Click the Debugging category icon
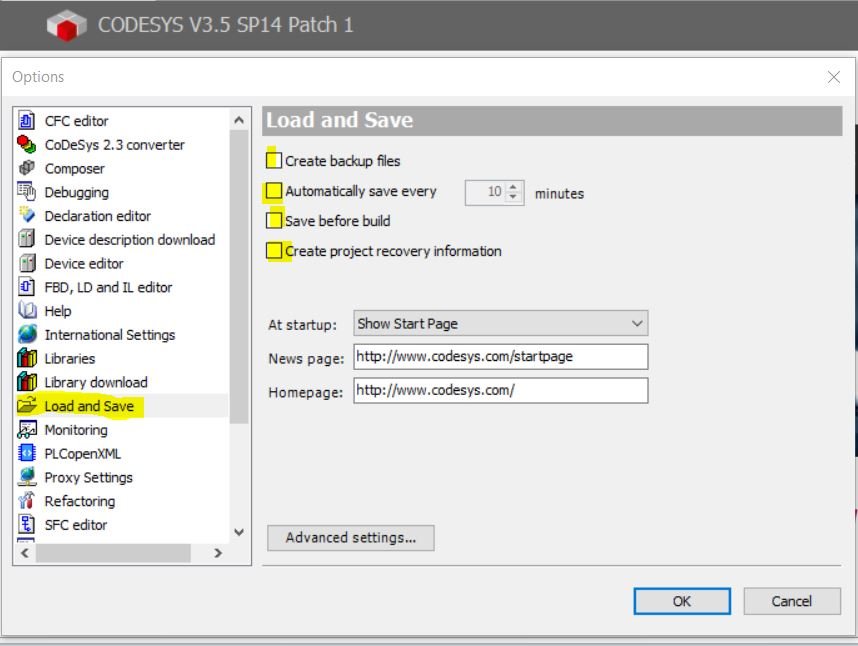This screenshot has height=646, width=858. [x=27, y=192]
